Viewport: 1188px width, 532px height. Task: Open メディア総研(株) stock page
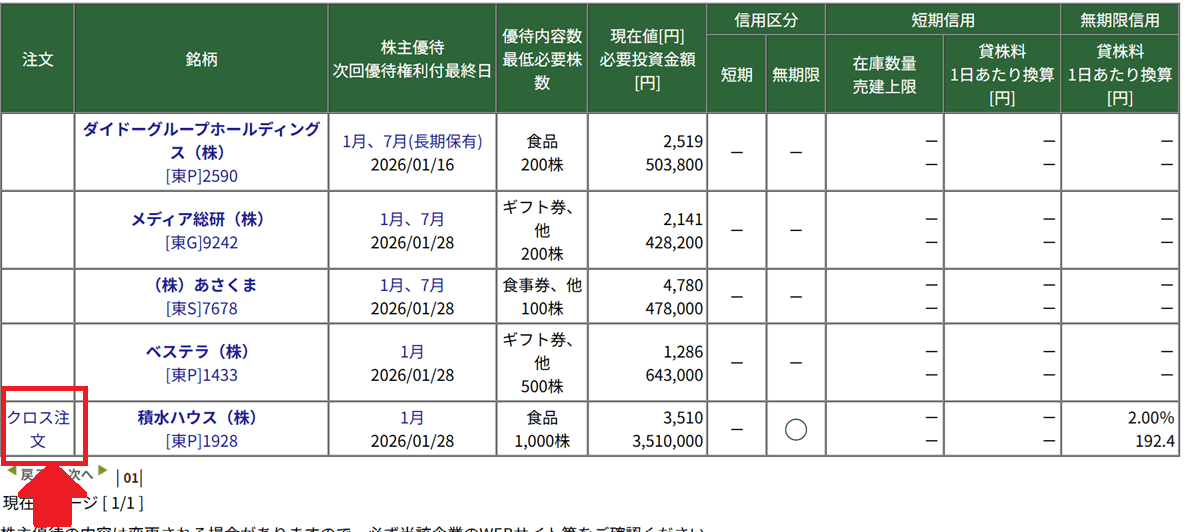[x=201, y=219]
